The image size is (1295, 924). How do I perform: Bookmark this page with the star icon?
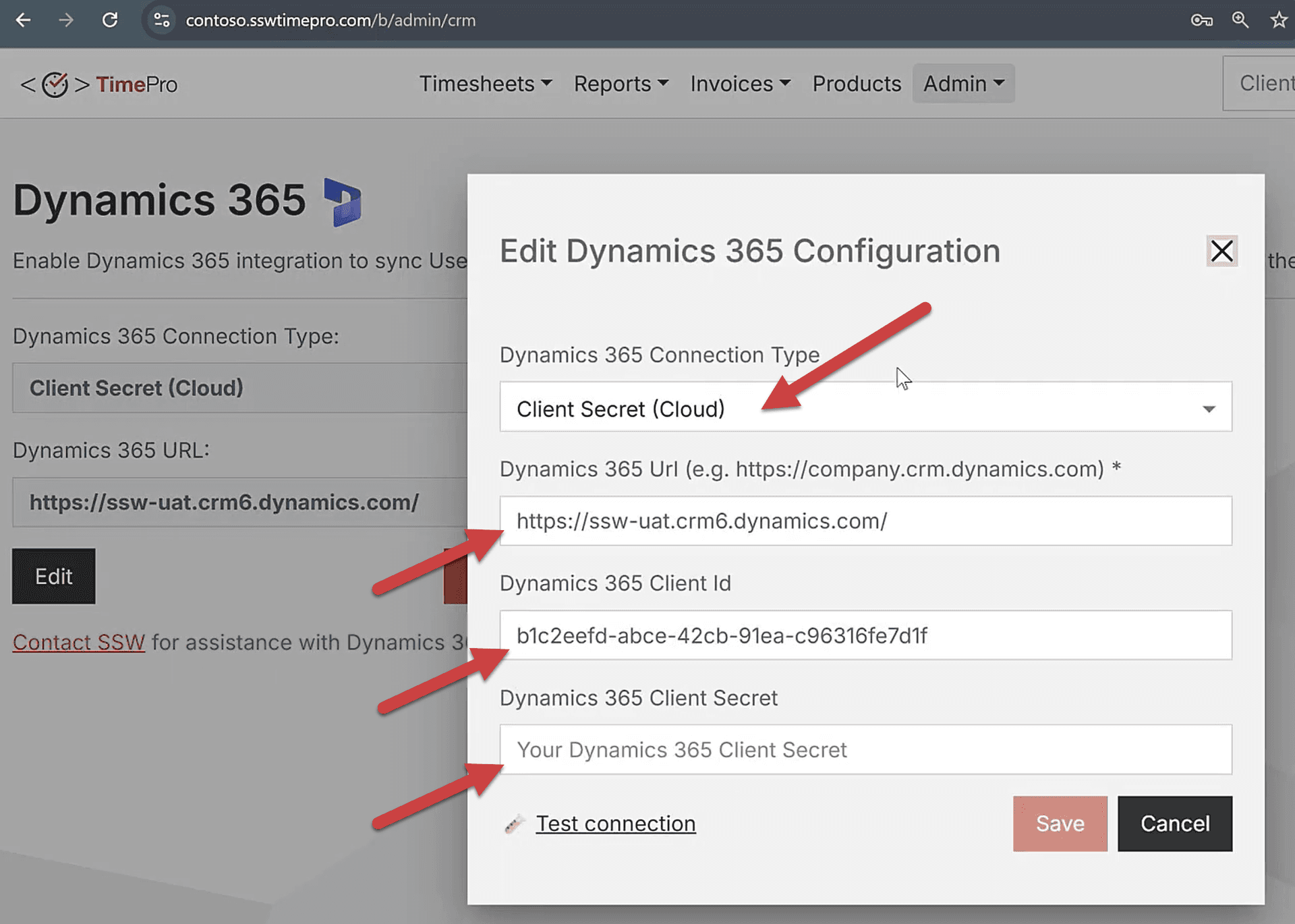[1279, 20]
